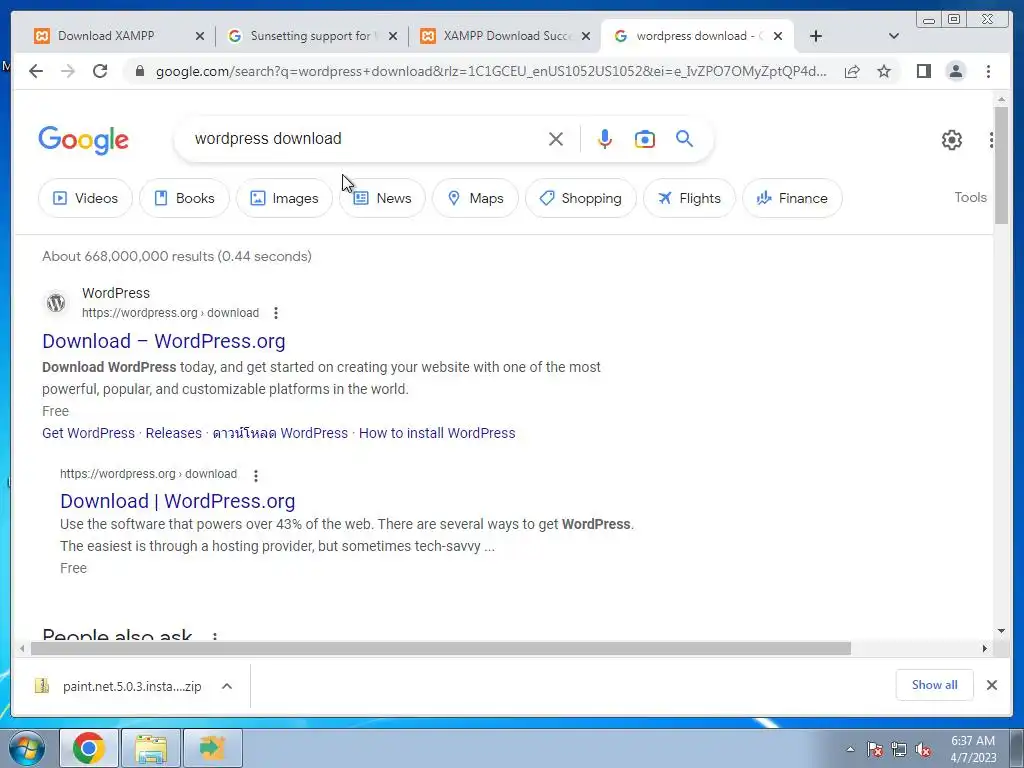View site information via the padlock icon
This screenshot has height=768, width=1024.
(x=139, y=71)
